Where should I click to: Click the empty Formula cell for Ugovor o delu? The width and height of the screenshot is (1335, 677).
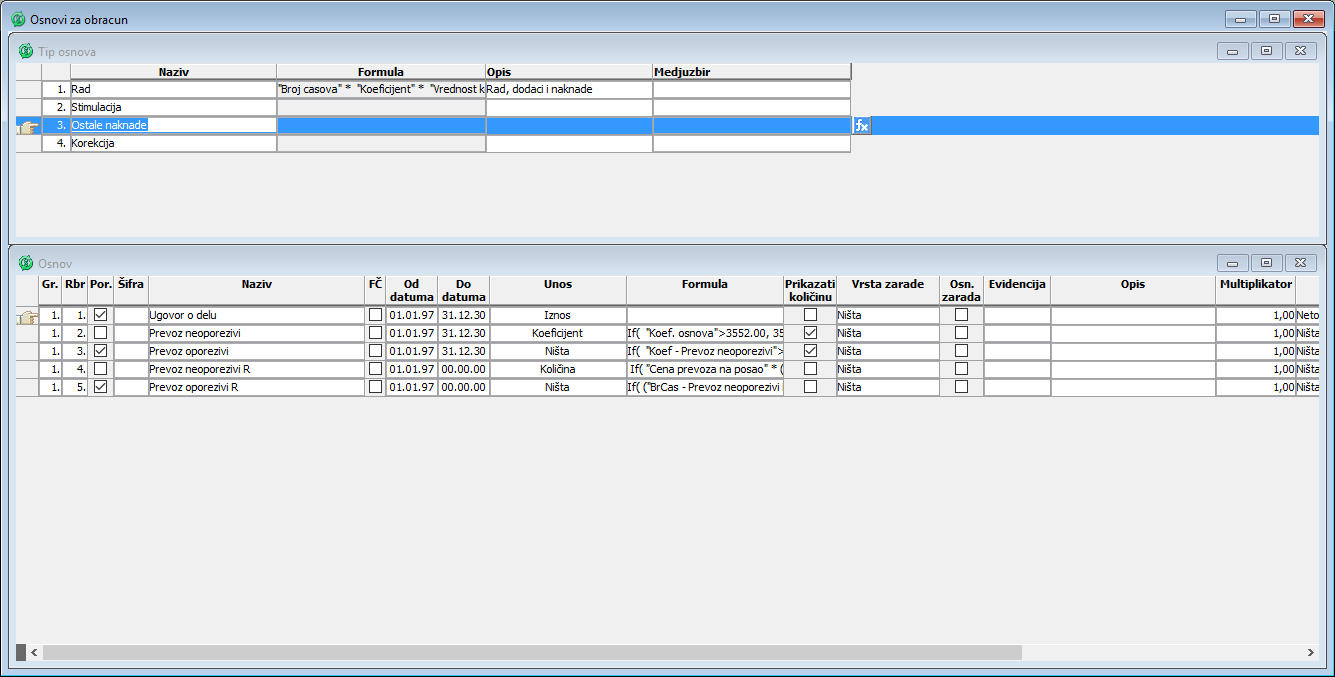tap(705, 315)
